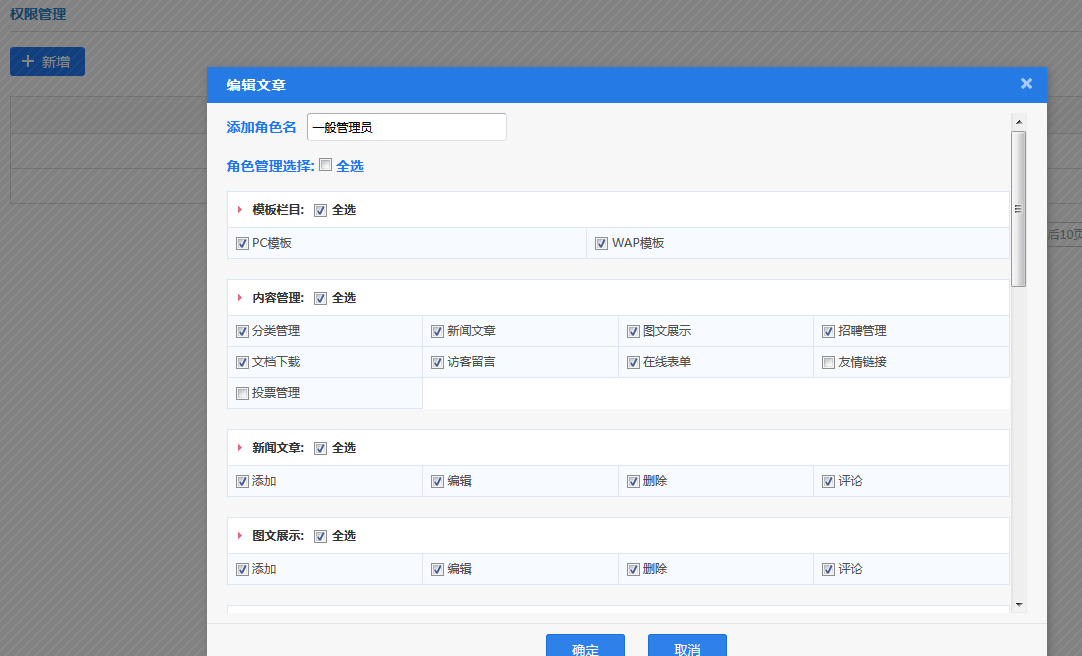Uncheck the 新闻文章 checkbox in 内容管理
The height and width of the screenshot is (656, 1082).
[x=437, y=332]
